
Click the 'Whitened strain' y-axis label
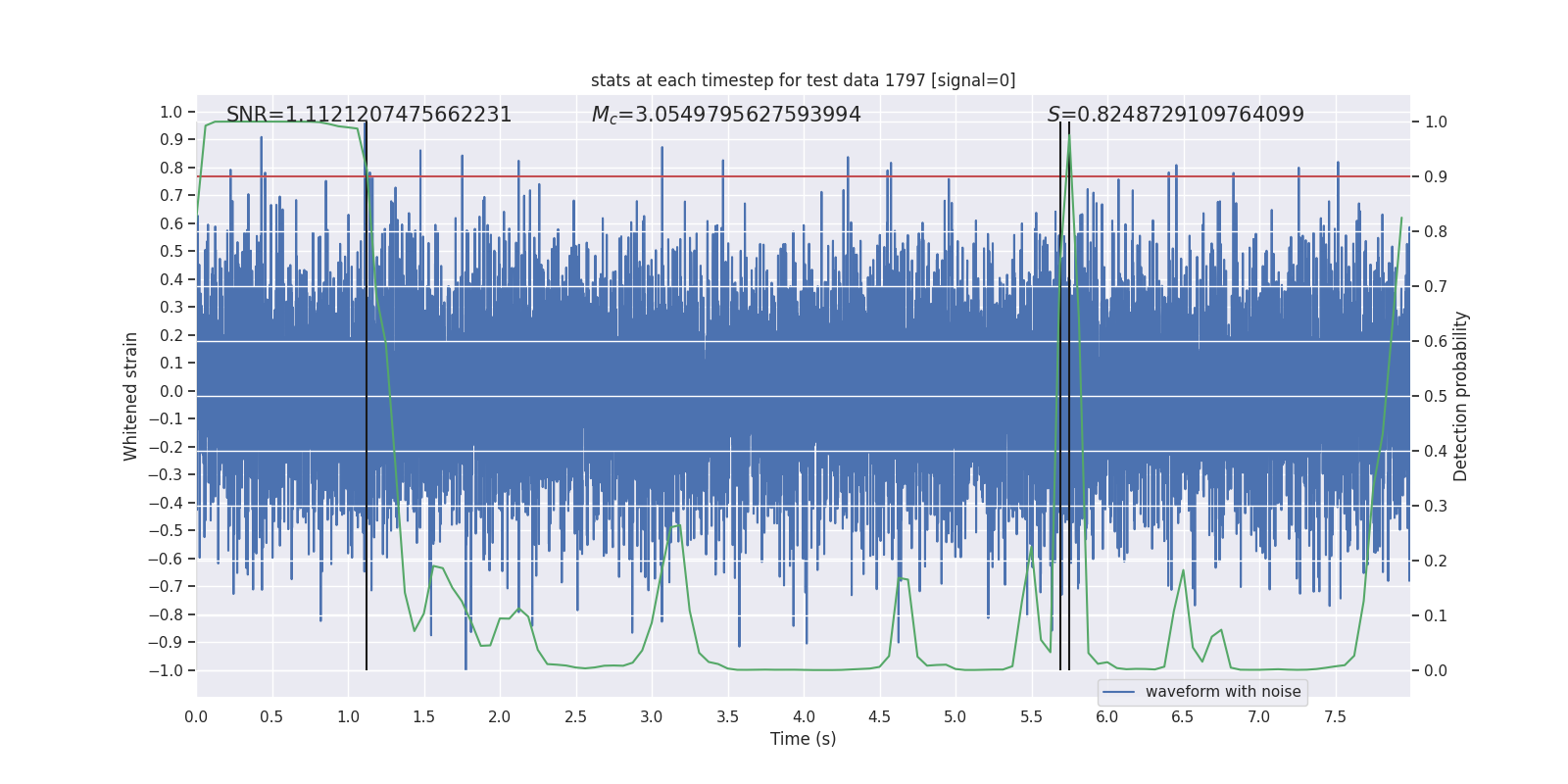pos(131,396)
